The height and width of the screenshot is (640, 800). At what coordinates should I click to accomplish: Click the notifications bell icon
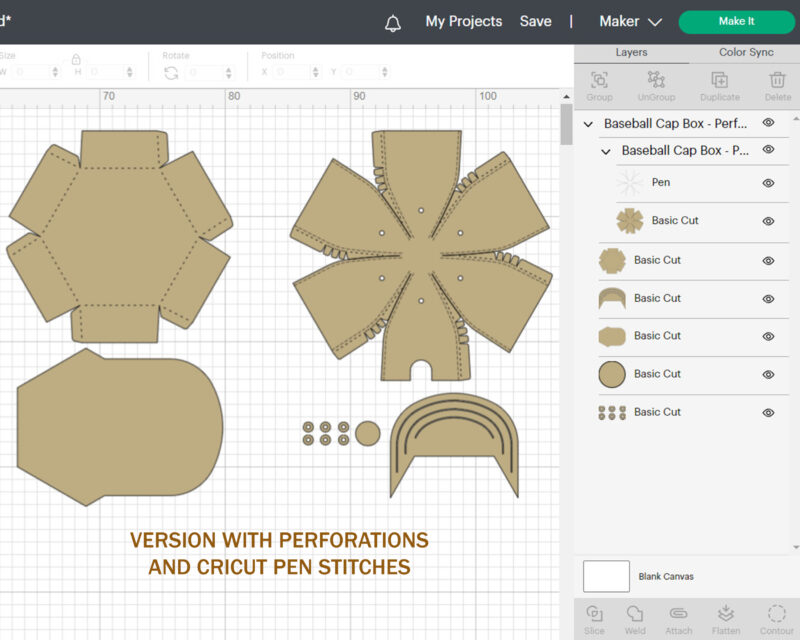[x=393, y=23]
